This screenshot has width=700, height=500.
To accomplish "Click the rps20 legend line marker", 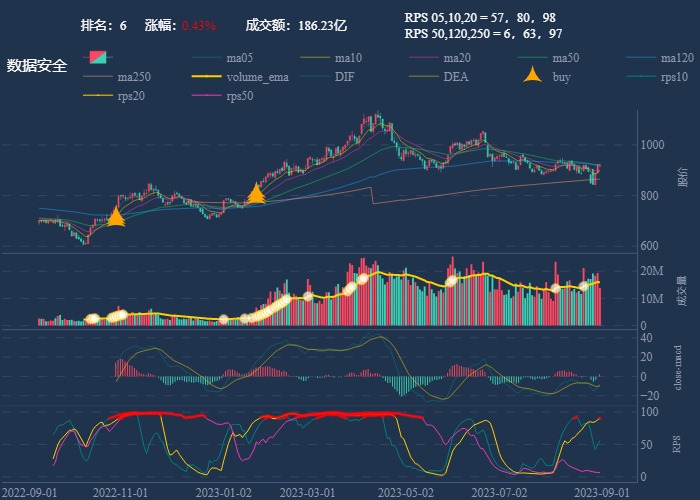I will (x=100, y=96).
